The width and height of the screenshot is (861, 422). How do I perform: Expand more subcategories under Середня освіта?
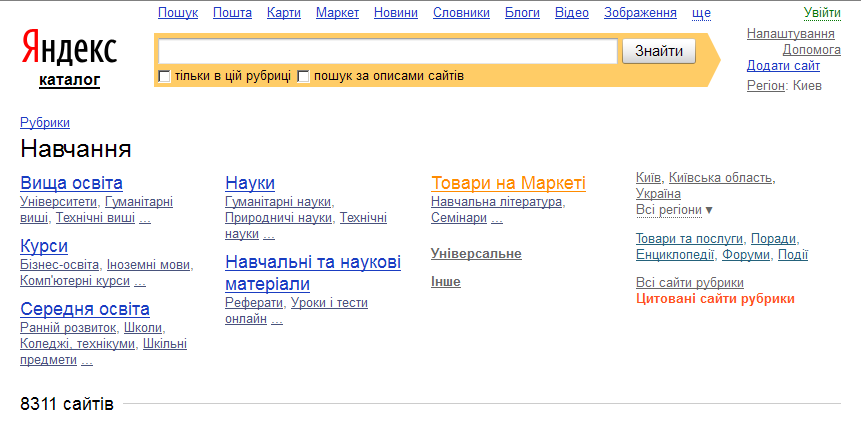[87, 361]
